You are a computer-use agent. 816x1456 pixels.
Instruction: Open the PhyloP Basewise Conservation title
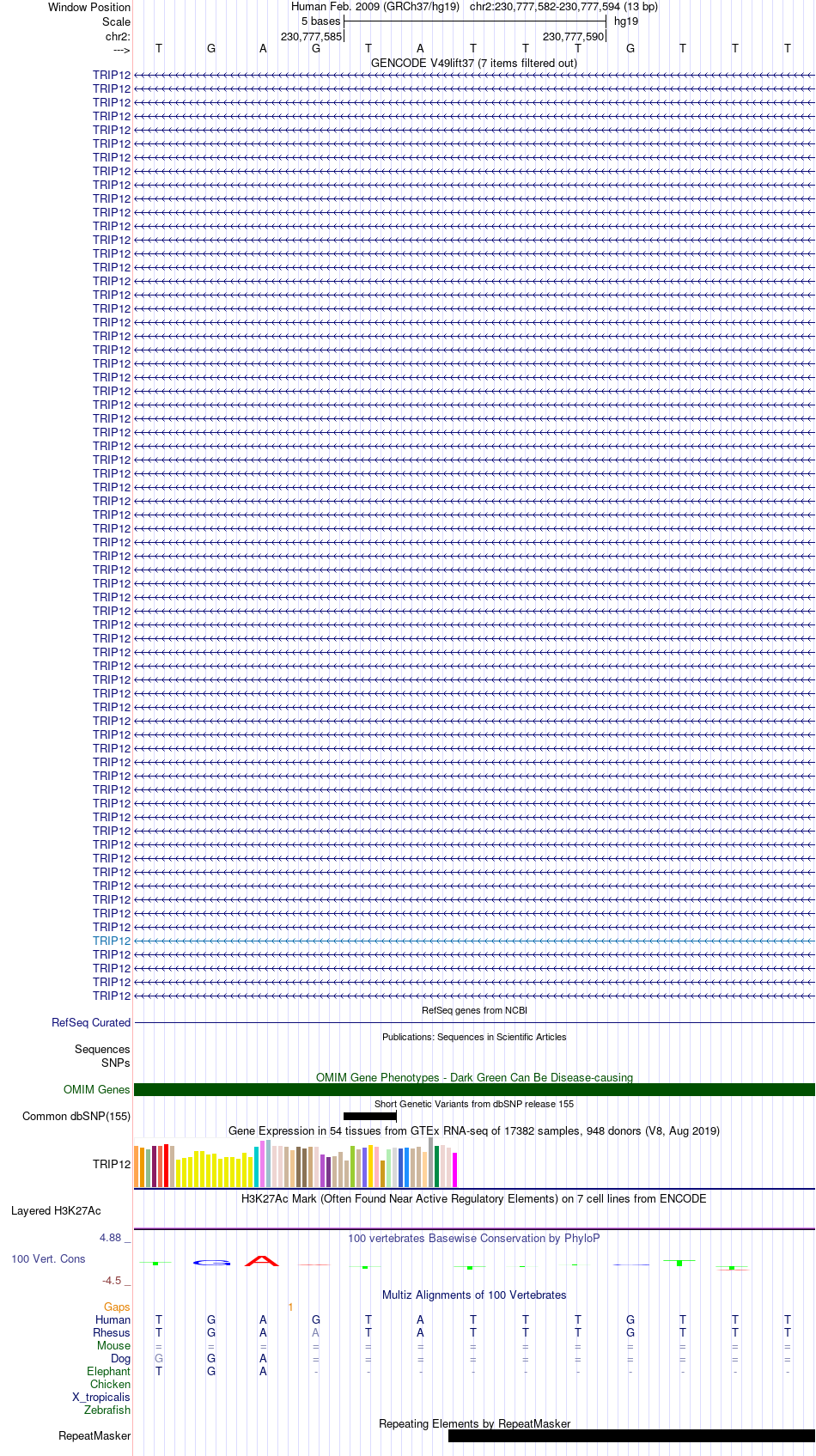(x=474, y=1238)
